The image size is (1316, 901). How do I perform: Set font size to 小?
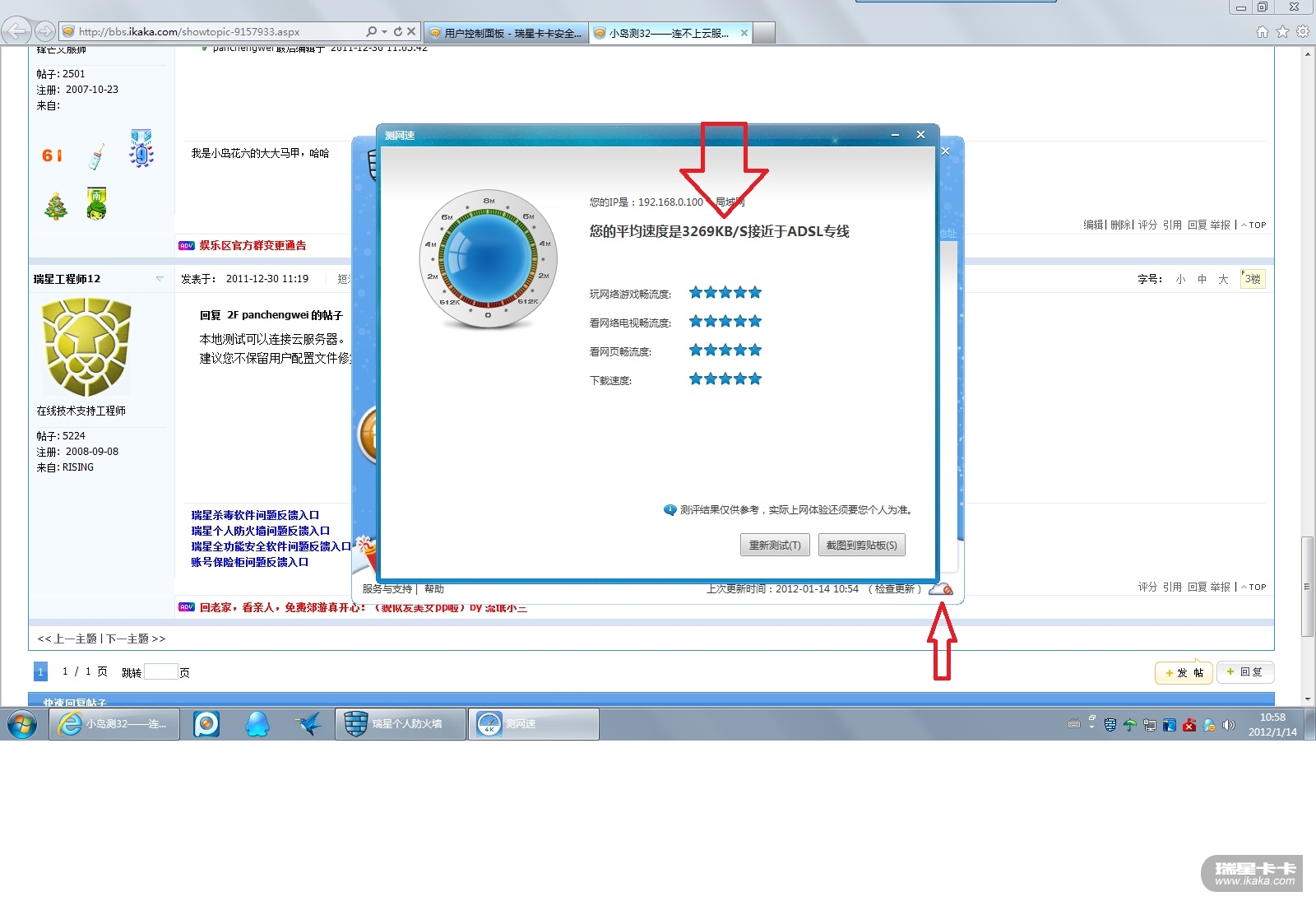point(1180,280)
